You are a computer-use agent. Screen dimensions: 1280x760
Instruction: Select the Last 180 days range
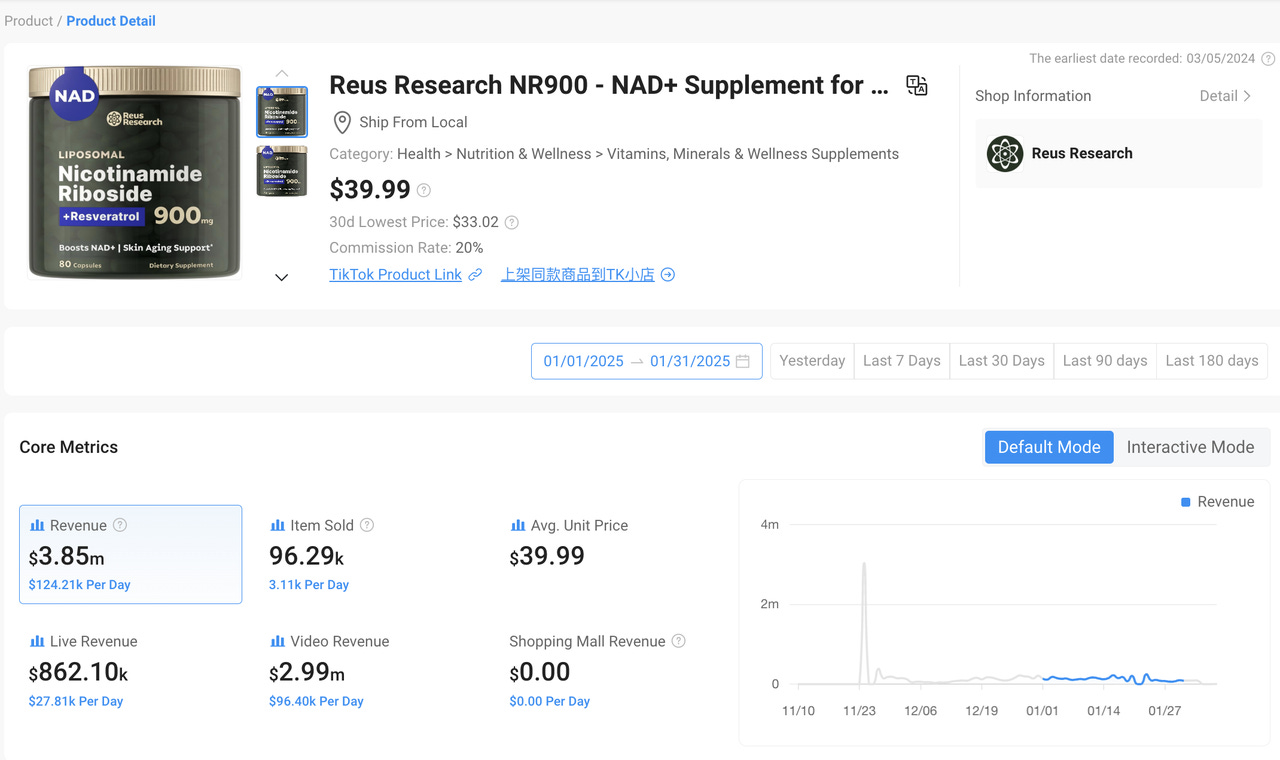(1212, 361)
